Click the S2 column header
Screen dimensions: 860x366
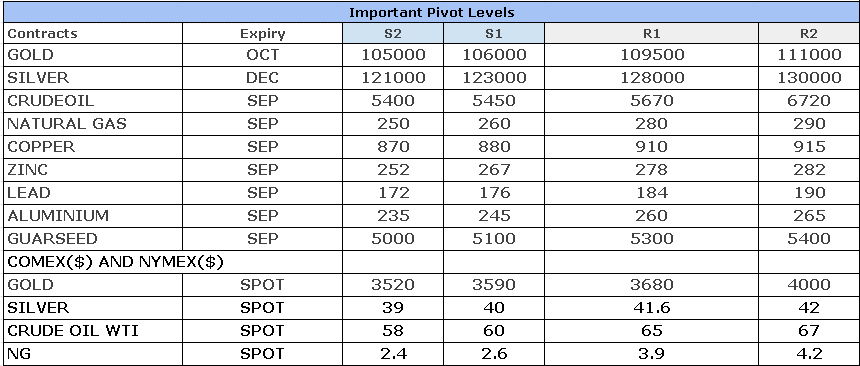[393, 33]
